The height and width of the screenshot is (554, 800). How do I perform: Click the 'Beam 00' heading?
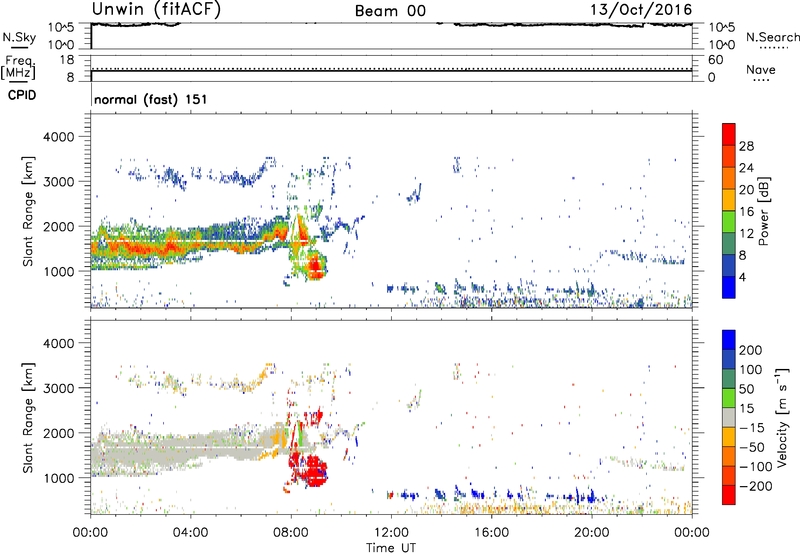click(390, 11)
